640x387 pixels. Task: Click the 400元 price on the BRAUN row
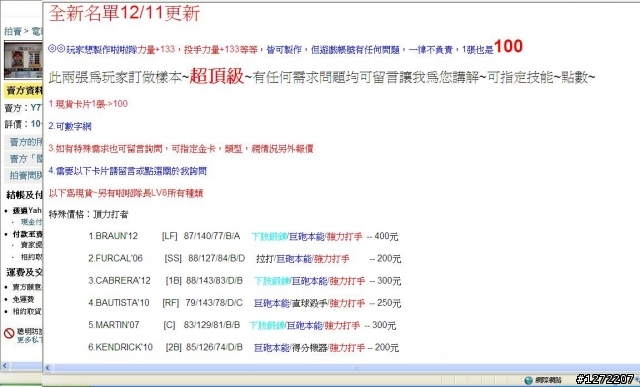click(x=386, y=236)
